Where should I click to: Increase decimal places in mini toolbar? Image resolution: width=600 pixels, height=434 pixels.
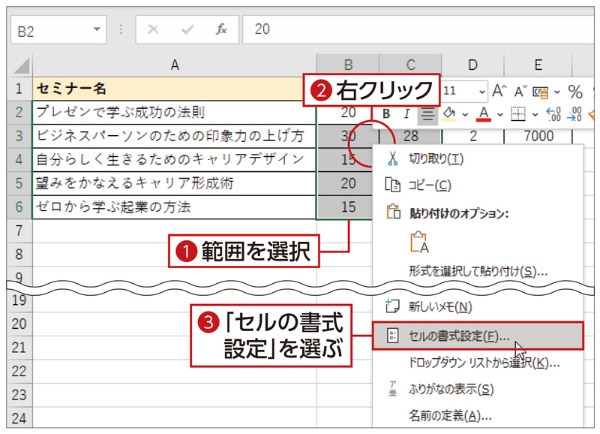pos(553,114)
